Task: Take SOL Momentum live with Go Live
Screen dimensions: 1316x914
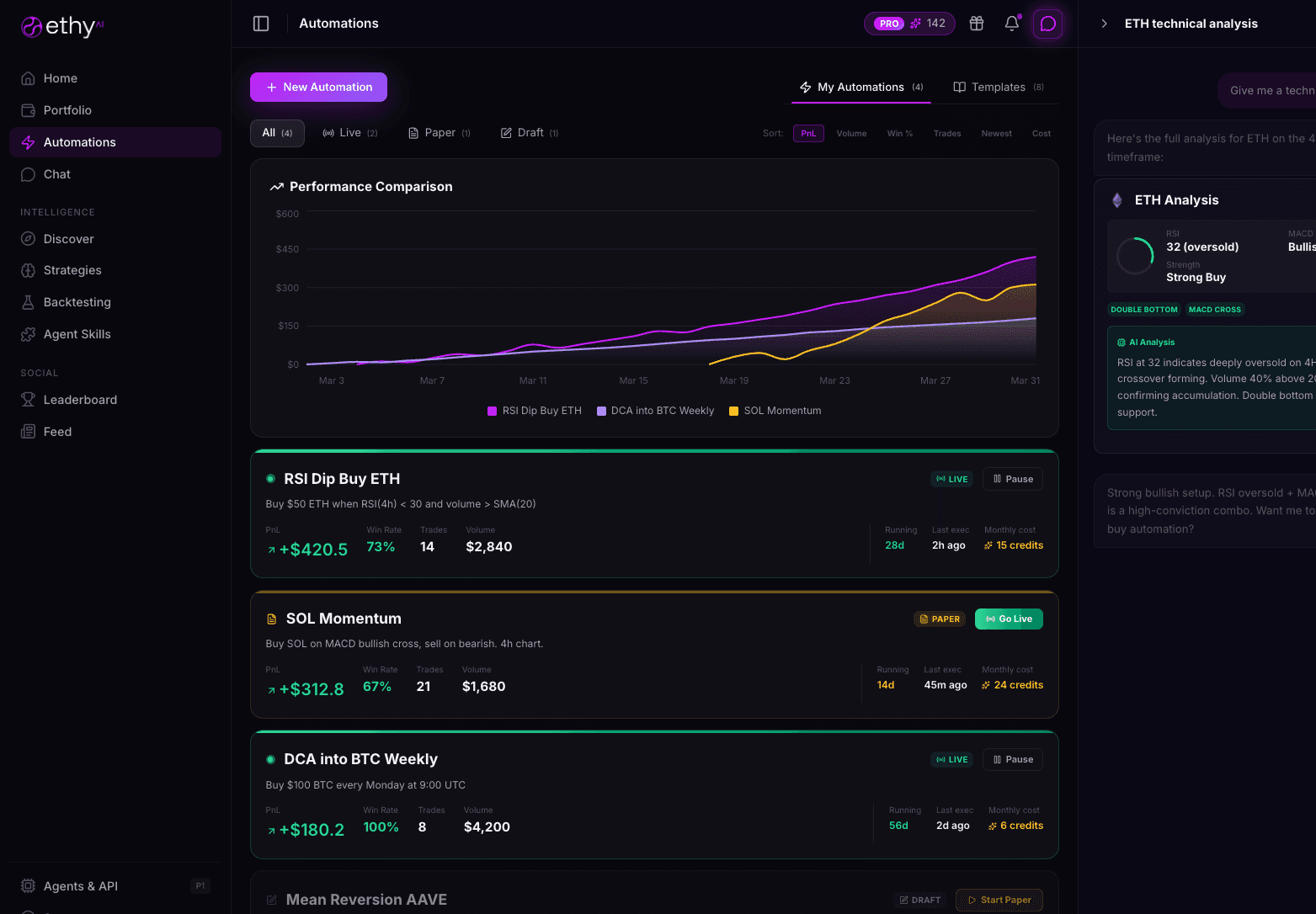Action: [x=1009, y=619]
